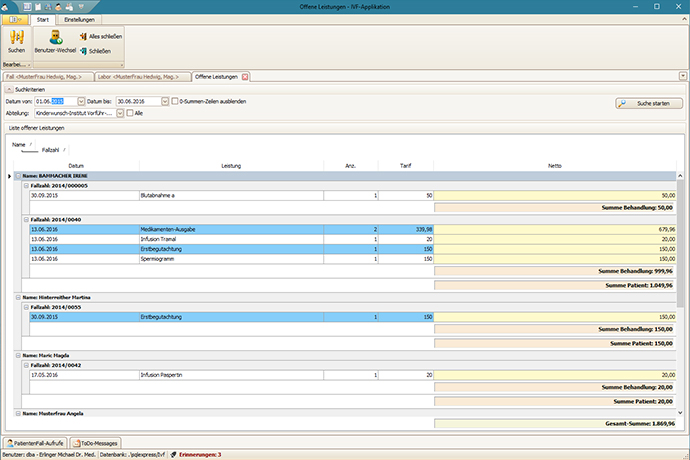Click the Suchen binoculars icon in ribbon
The height and width of the screenshot is (460, 690).
(16, 37)
